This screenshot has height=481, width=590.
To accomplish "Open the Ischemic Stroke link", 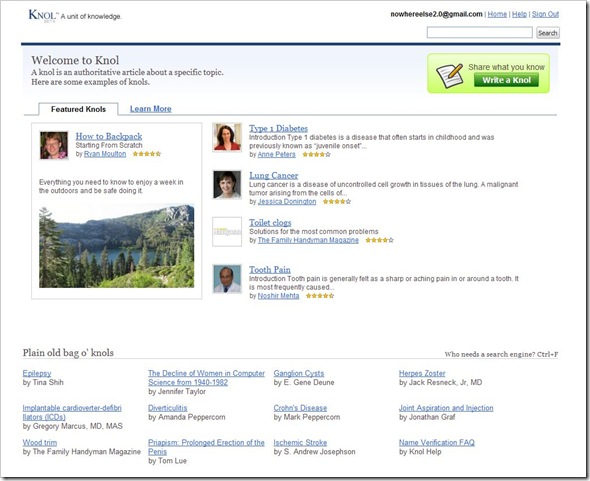I will pyautogui.click(x=300, y=443).
